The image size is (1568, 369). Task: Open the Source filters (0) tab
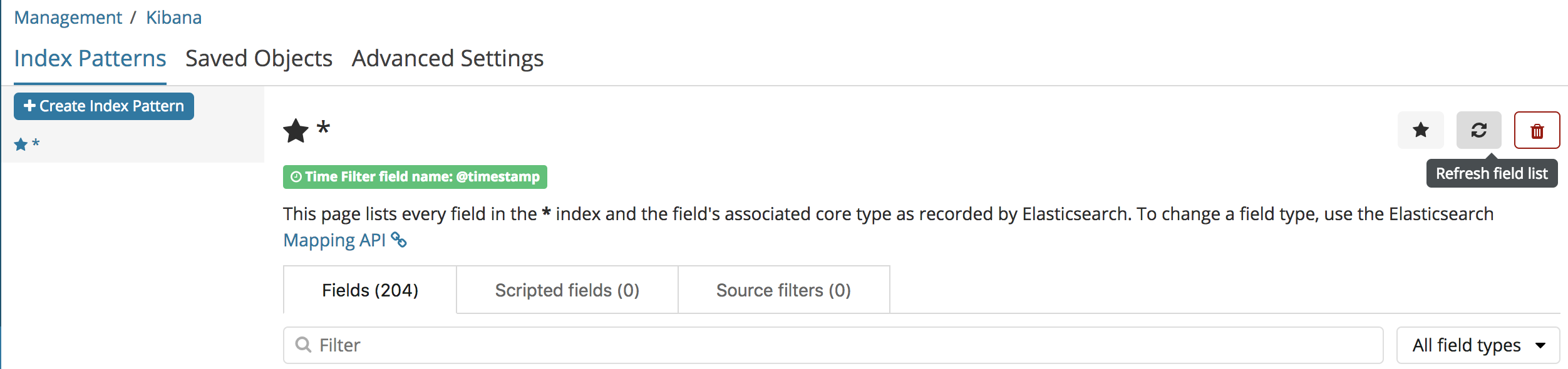pos(783,290)
